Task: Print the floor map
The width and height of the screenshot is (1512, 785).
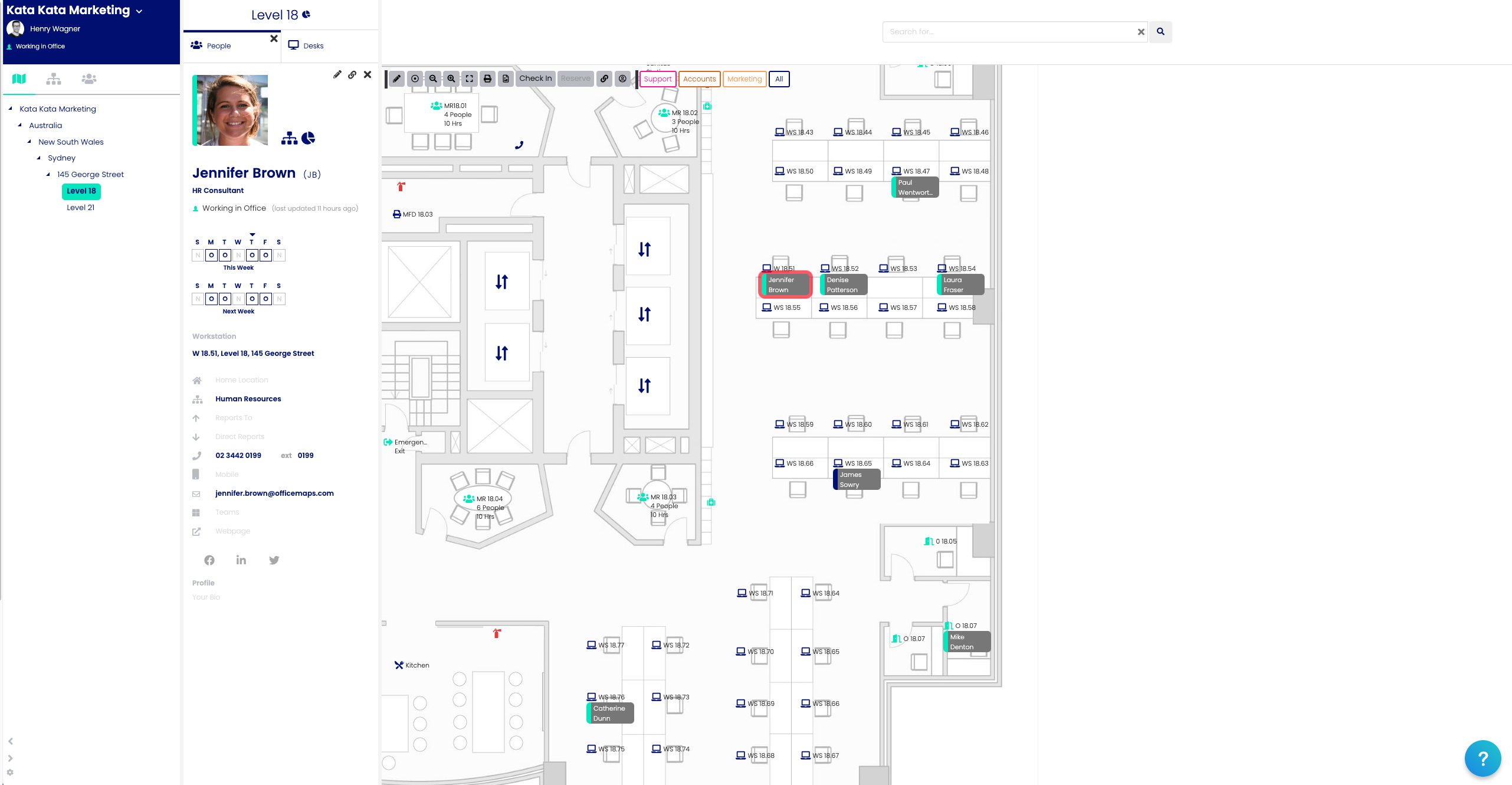Action: (x=487, y=78)
